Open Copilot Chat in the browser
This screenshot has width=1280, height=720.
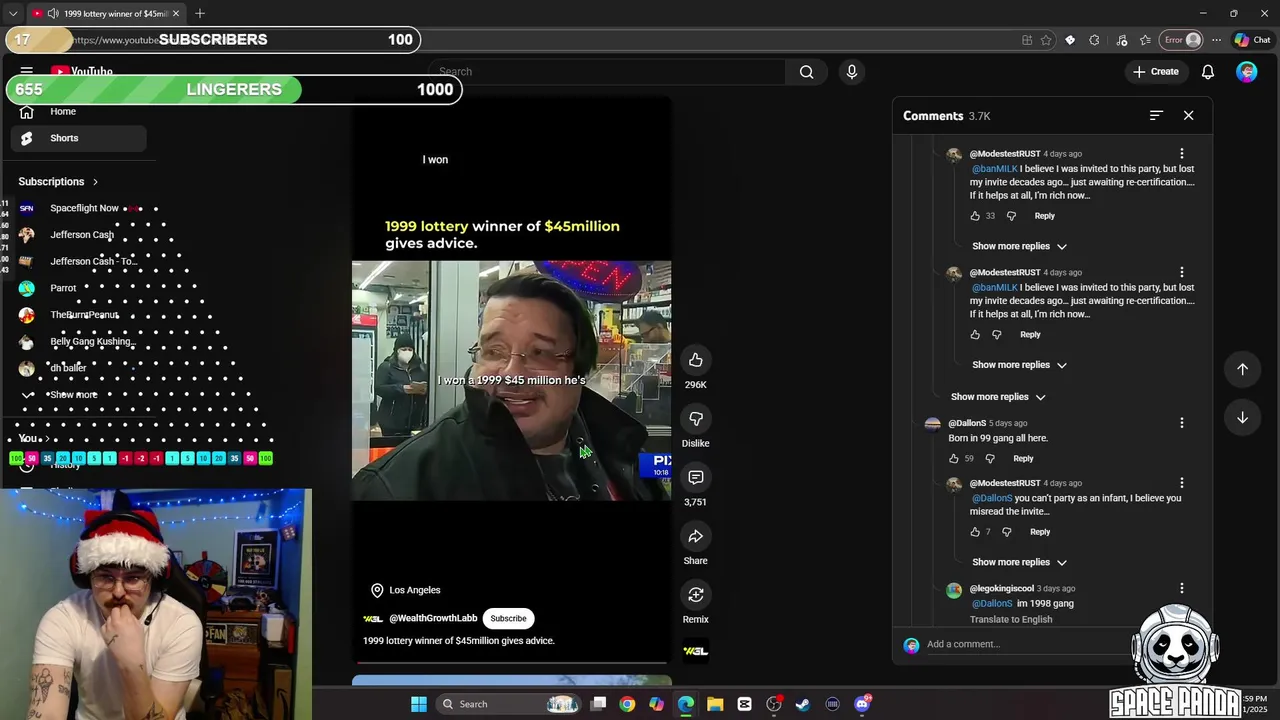1252,40
